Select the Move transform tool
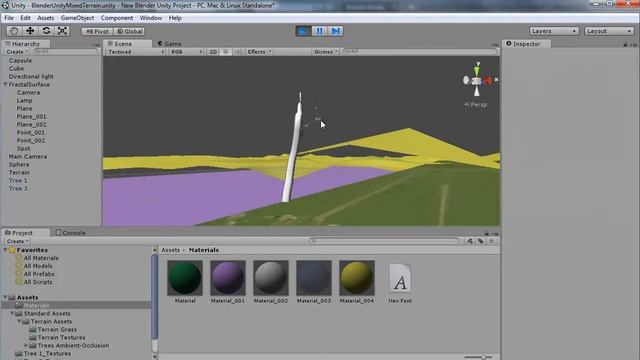 point(30,31)
